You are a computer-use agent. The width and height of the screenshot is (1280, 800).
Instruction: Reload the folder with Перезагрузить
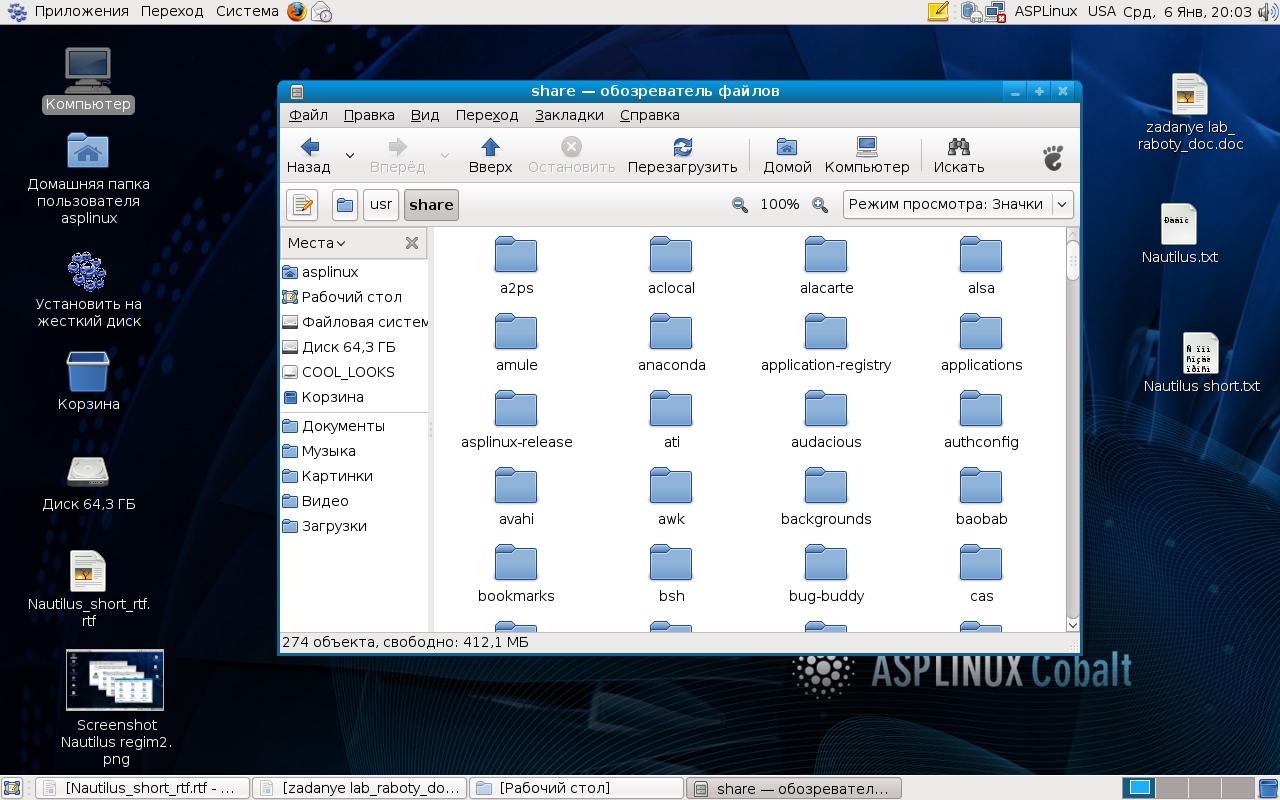682,156
